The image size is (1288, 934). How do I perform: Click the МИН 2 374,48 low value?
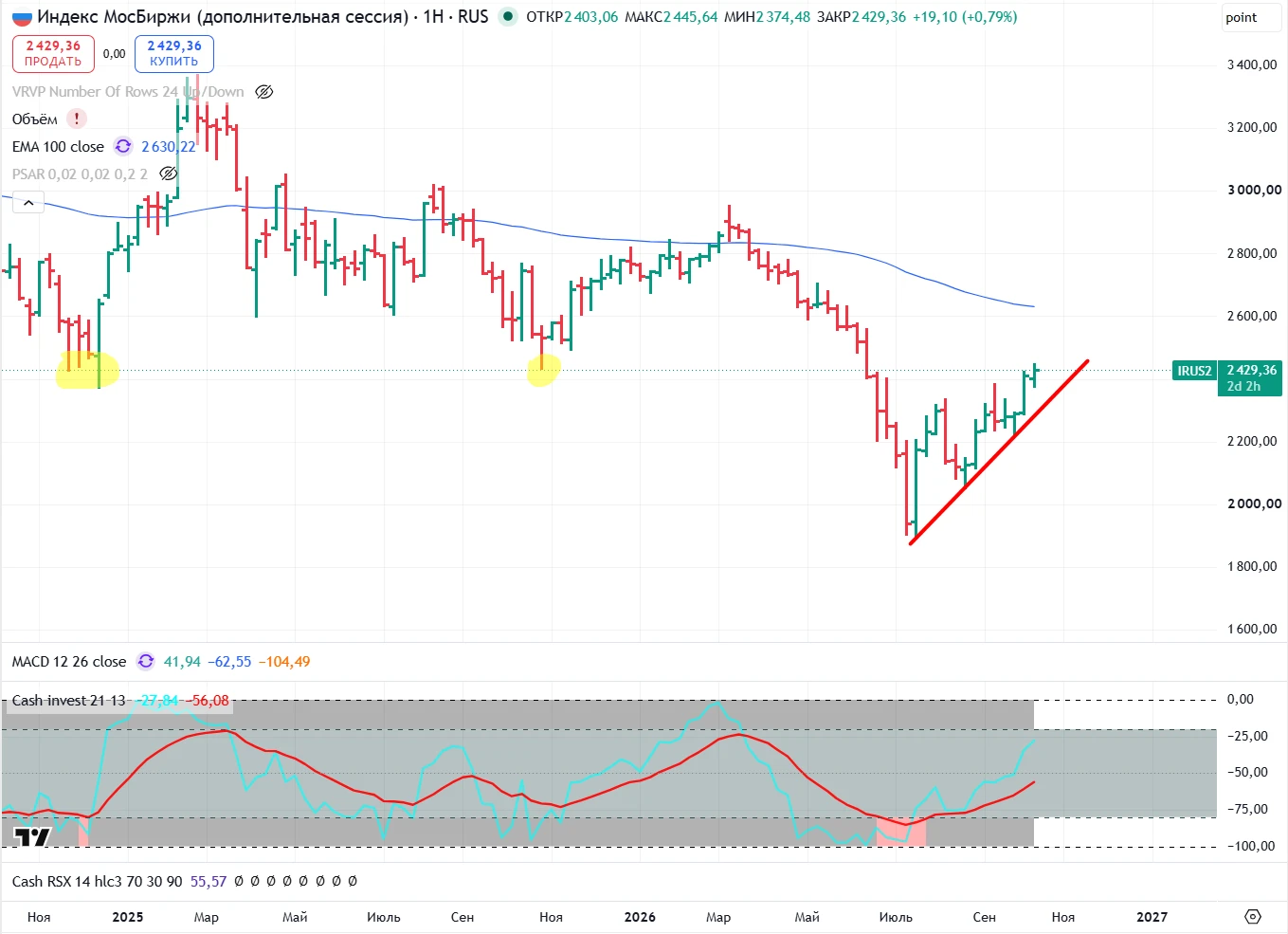point(767,16)
